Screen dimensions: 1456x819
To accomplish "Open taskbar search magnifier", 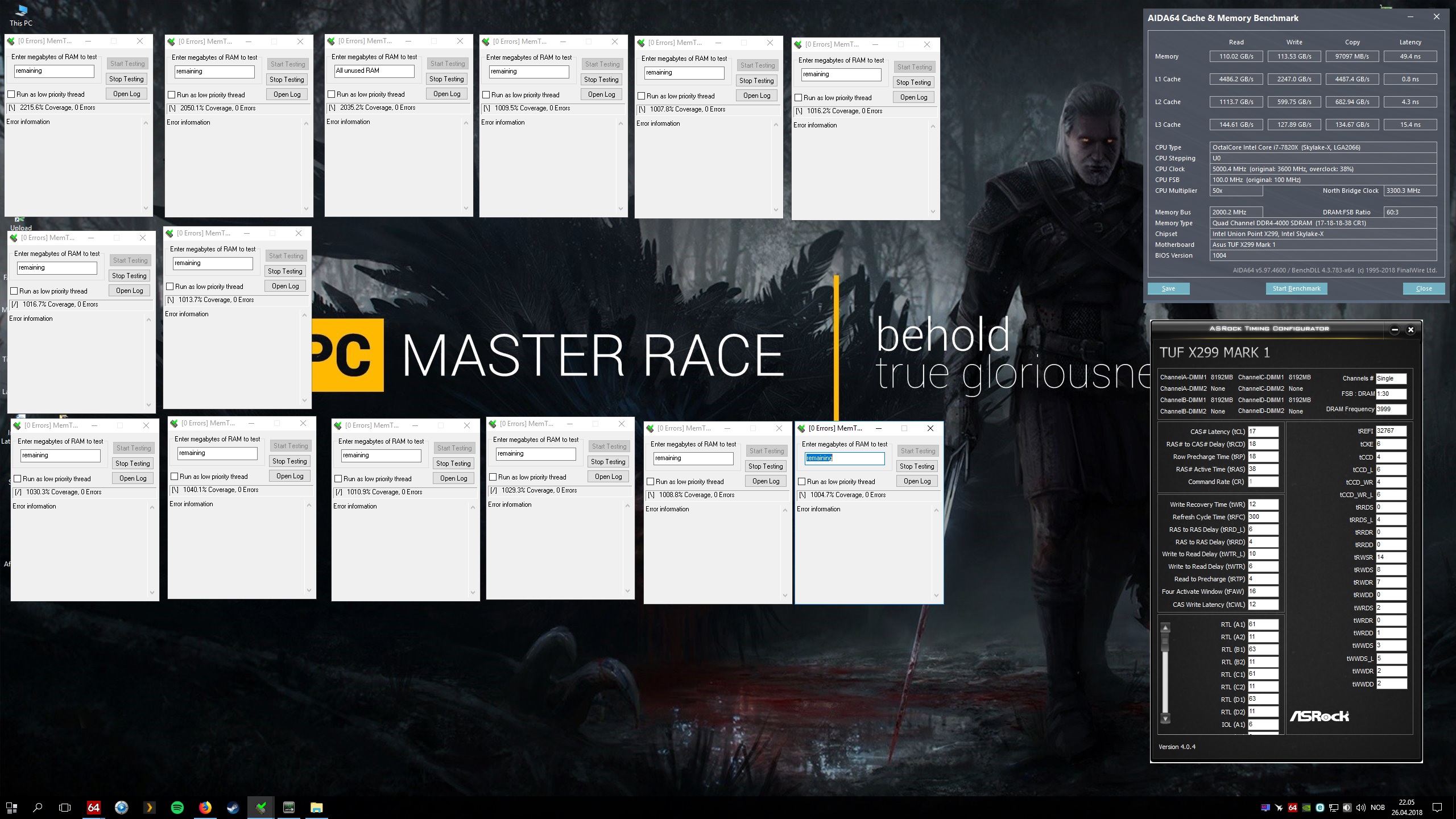I will [x=38, y=807].
